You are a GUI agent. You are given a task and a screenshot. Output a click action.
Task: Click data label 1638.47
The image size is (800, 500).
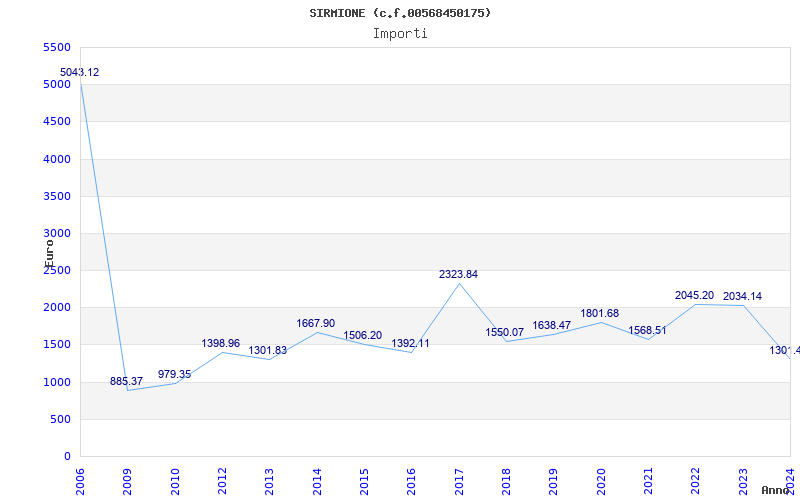552,326
